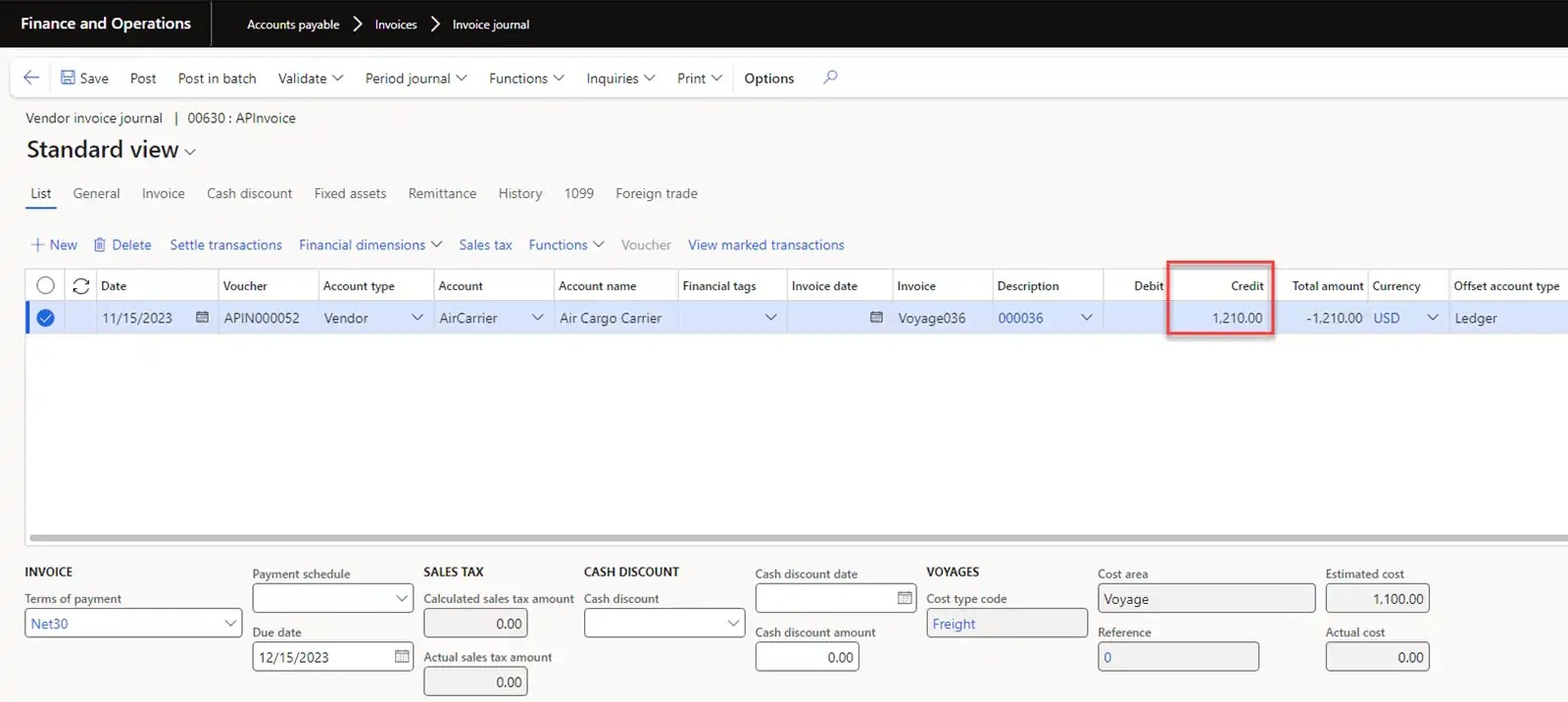Screen dimensions: 1568x702
Task: Click Settle transactions button
Action: coord(225,245)
